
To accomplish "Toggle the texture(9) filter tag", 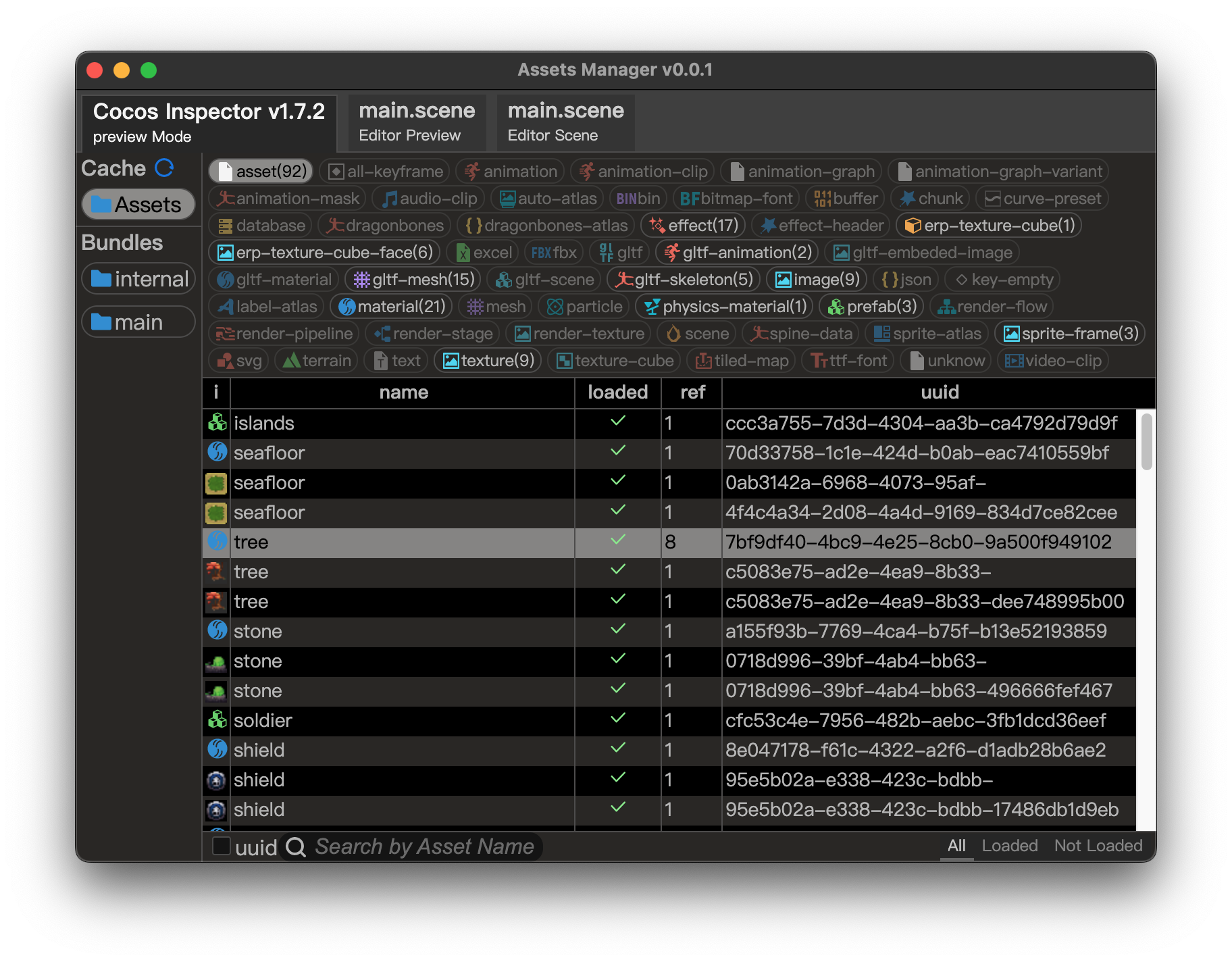I will click(x=488, y=361).
